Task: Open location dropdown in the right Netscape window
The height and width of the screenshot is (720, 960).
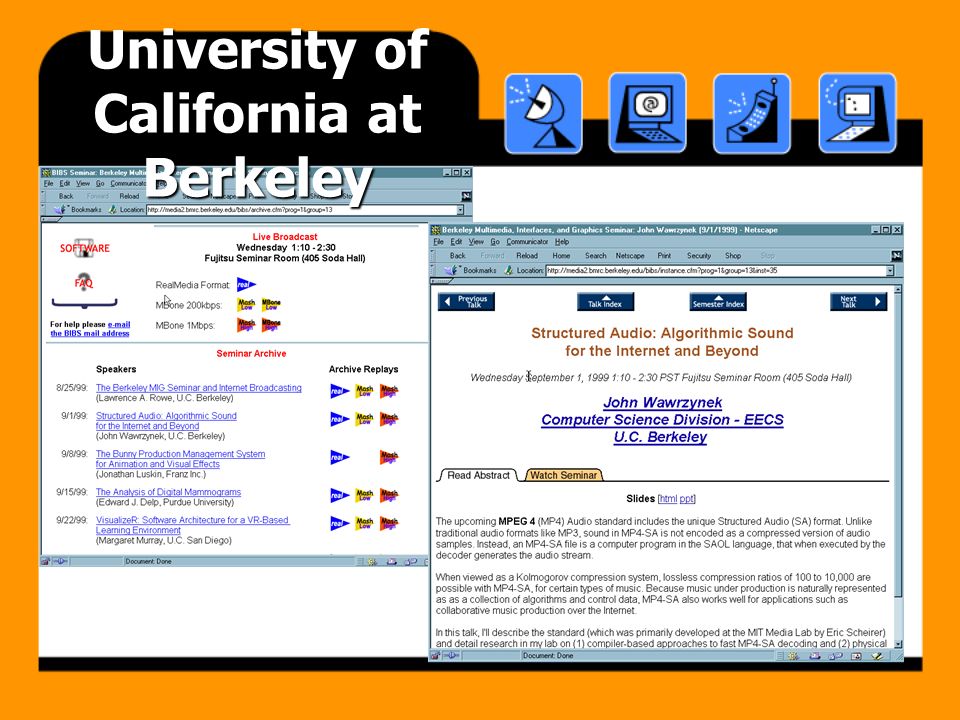Action: coord(890,271)
